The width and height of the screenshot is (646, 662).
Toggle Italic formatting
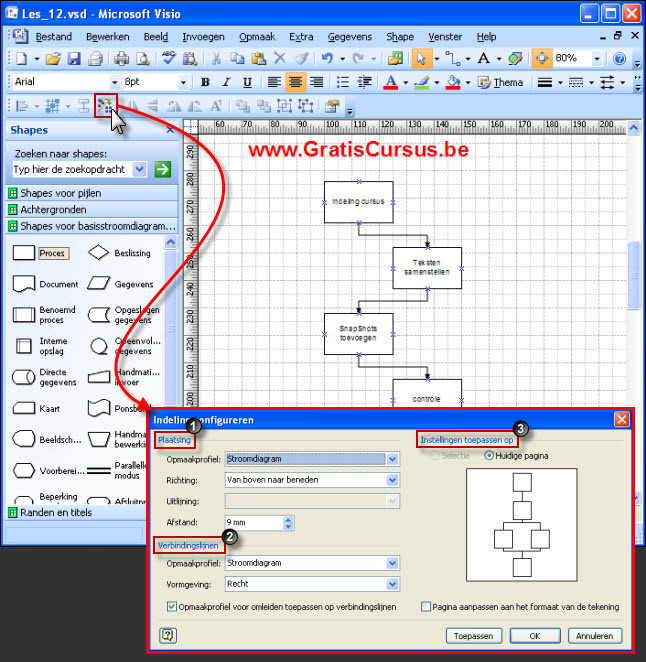click(226, 82)
